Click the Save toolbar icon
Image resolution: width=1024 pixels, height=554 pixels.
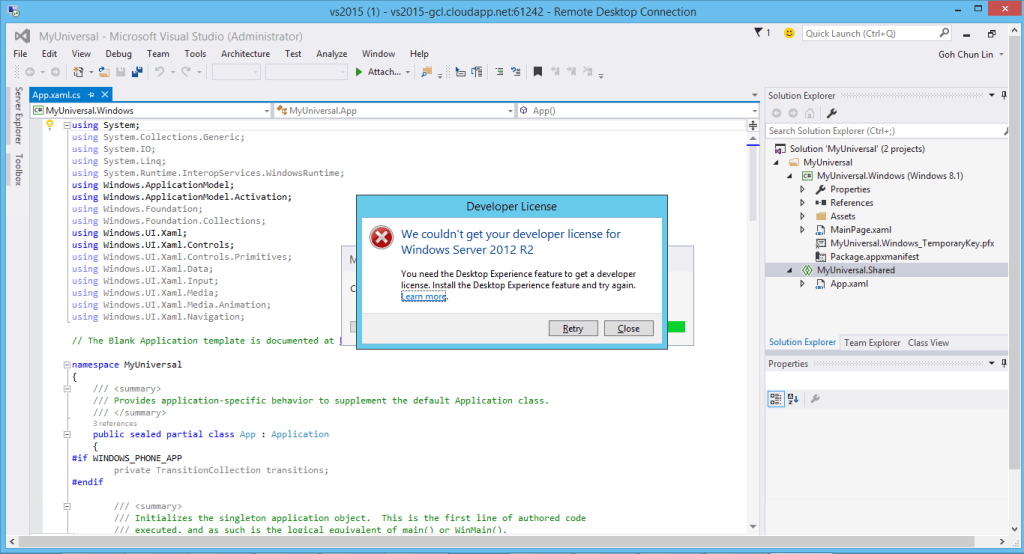pos(121,72)
